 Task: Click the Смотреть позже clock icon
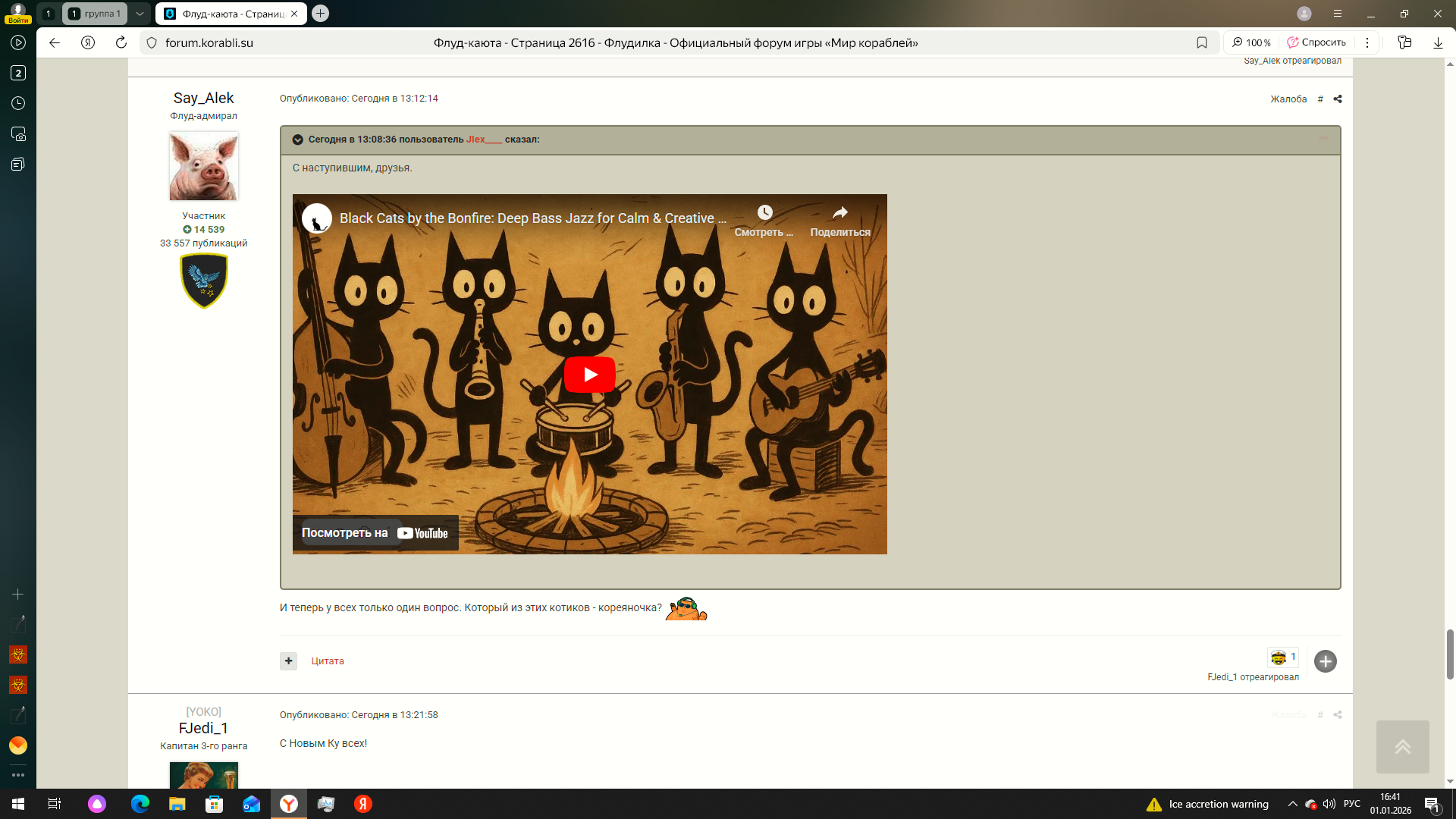(764, 213)
